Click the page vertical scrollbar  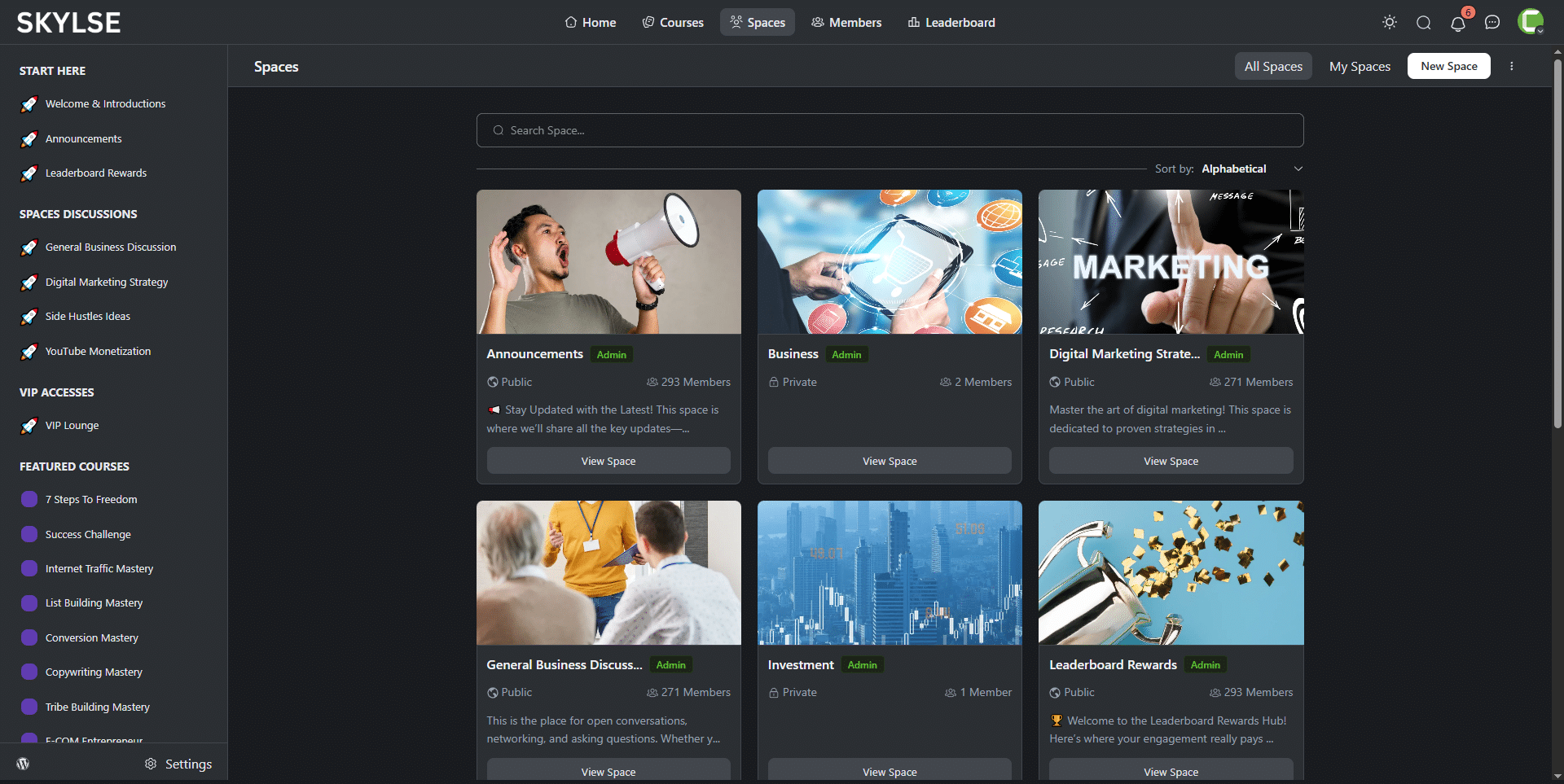click(1557, 244)
